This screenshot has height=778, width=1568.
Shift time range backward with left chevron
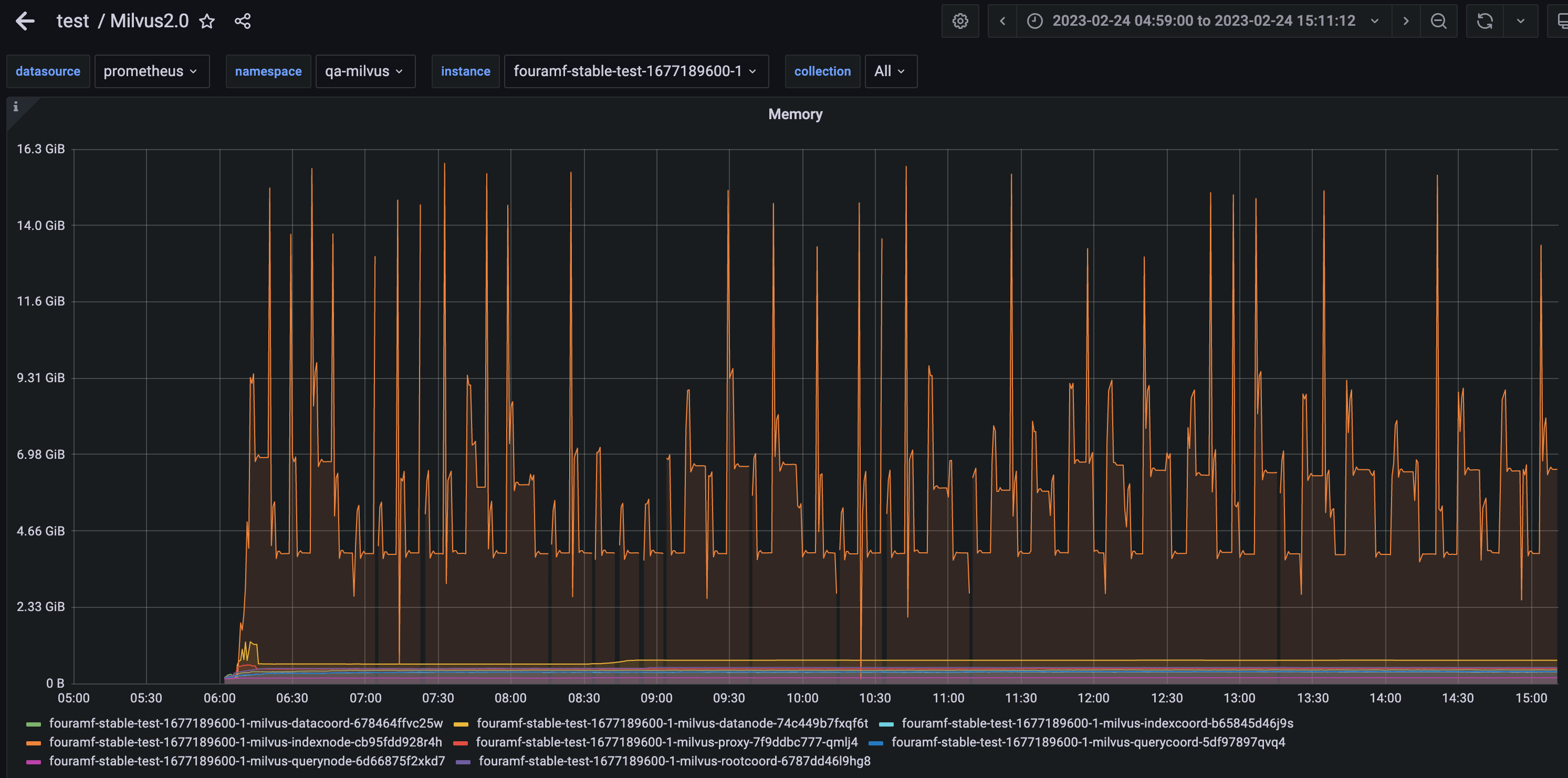point(1001,20)
